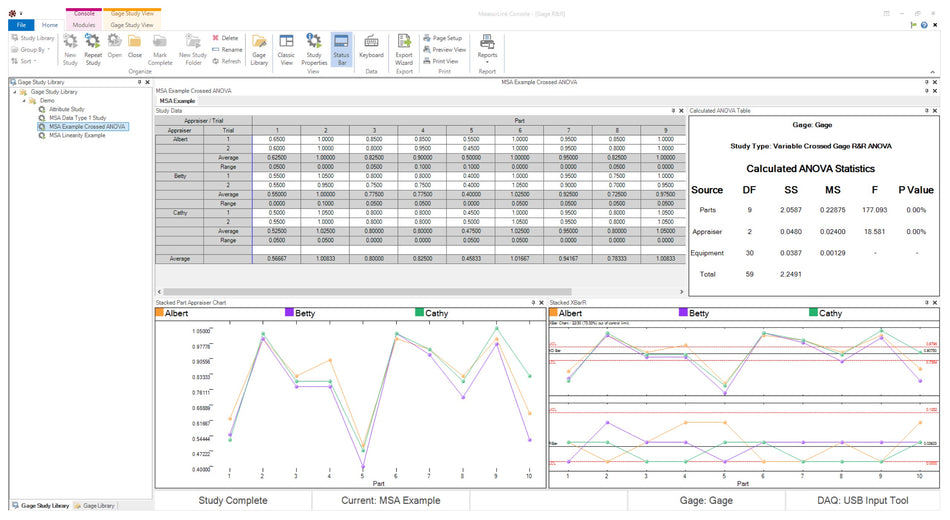Open the File menu
Screen dimensions: 950x520
click(21, 24)
